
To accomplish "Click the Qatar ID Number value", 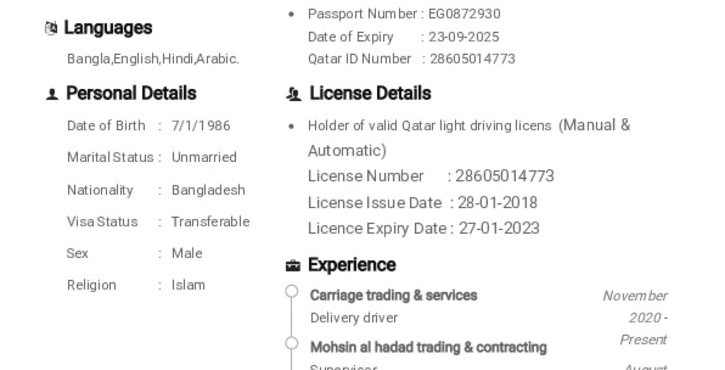I will [x=473, y=59].
